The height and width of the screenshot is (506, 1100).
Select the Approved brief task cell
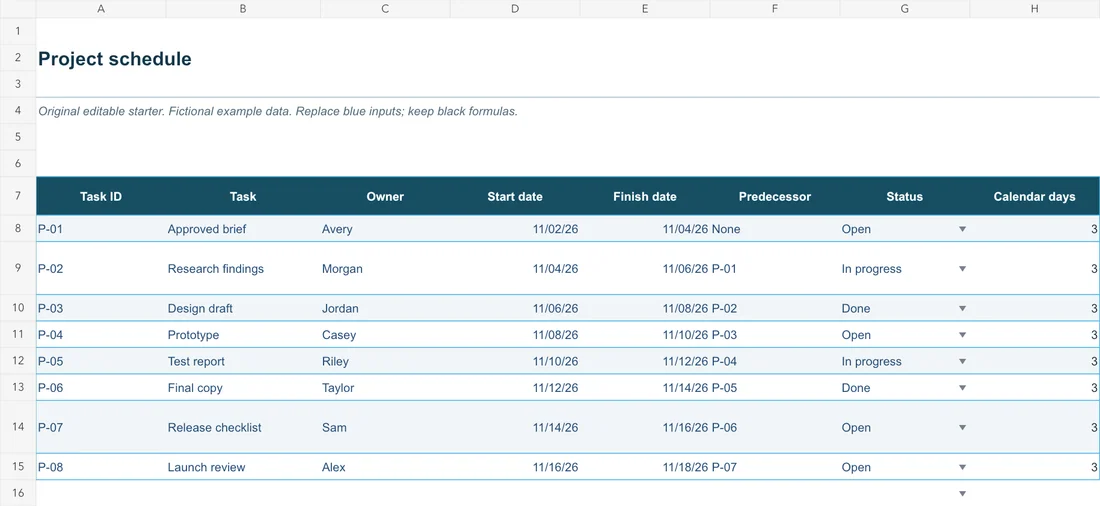(243, 229)
